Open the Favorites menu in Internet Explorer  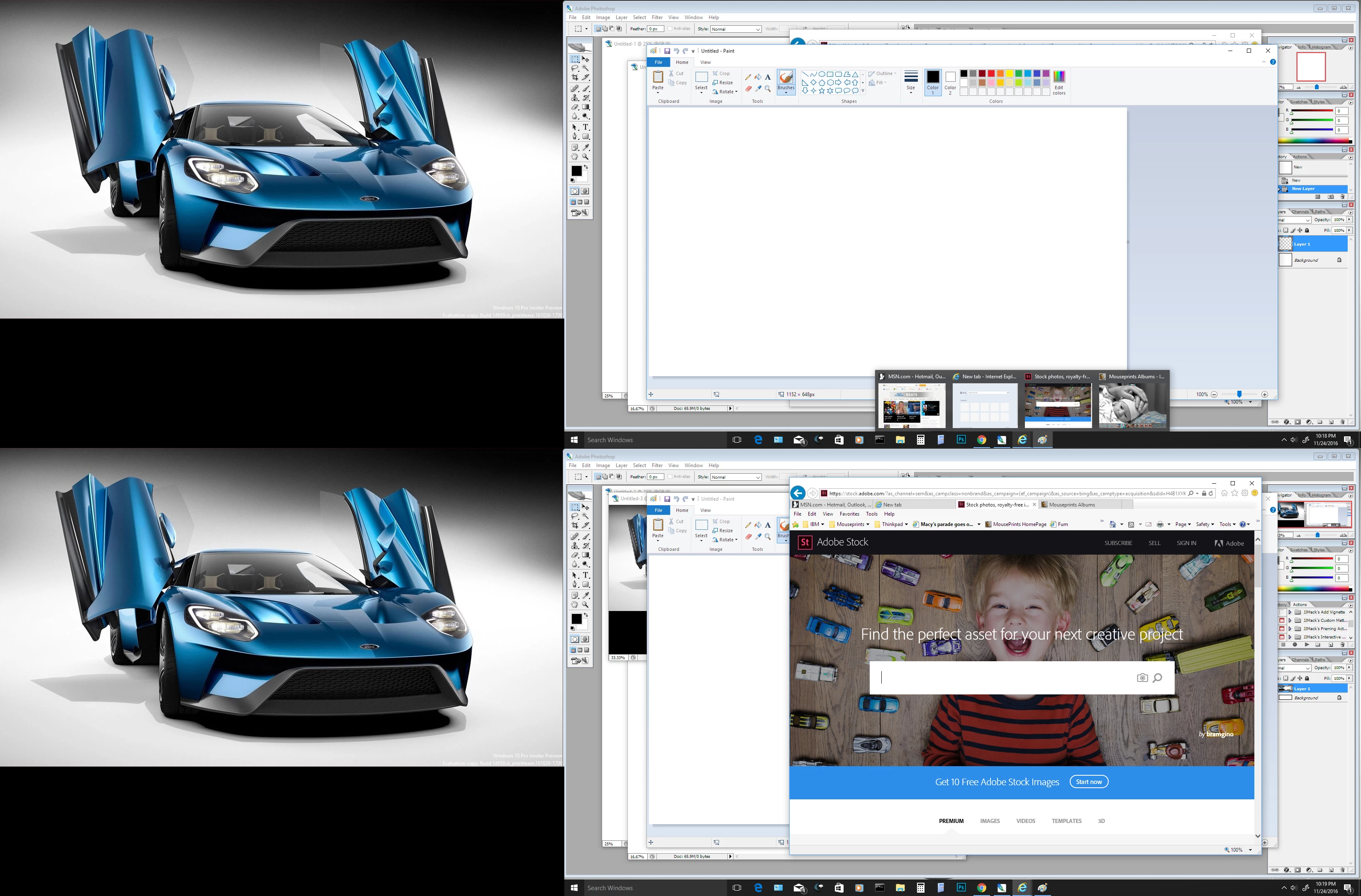point(849,514)
